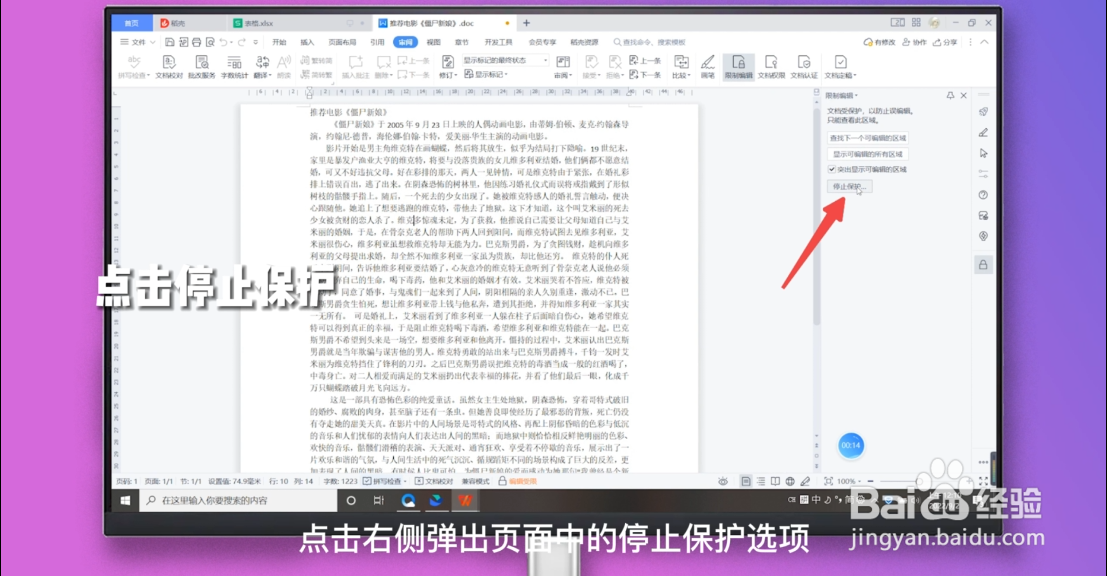Viewport: 1107px width, 576px height.
Task: Click the 限制编辑 ribbon icon
Action: point(738,67)
